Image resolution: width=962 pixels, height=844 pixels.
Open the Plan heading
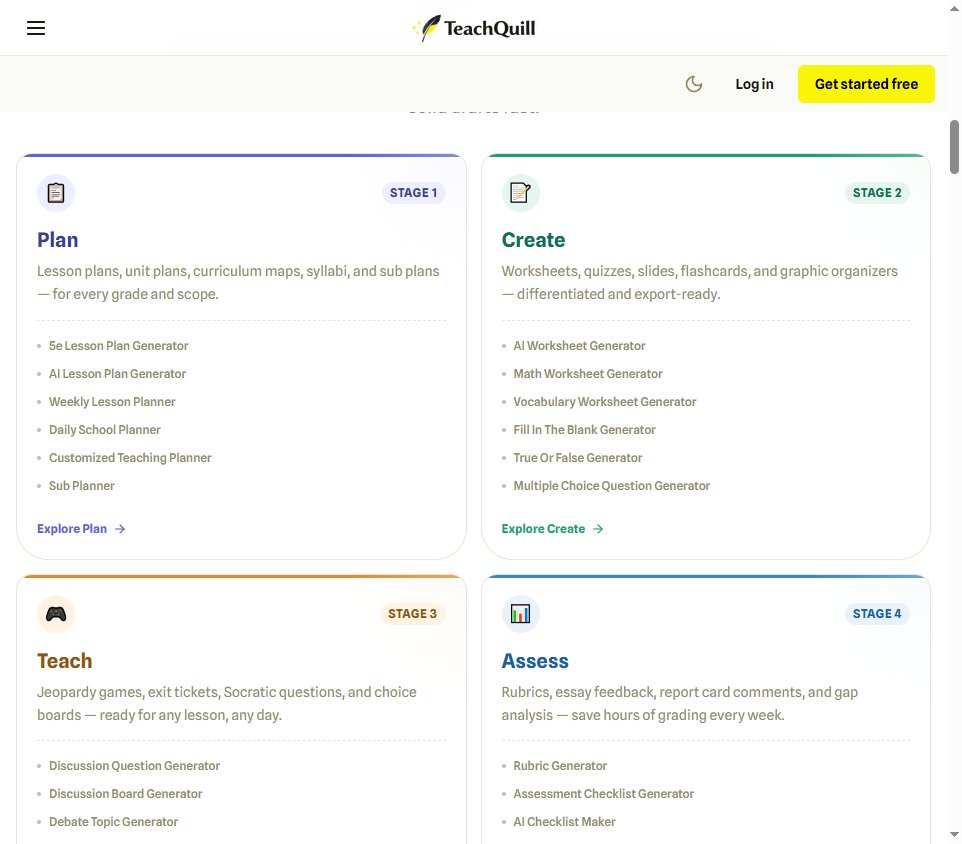click(x=58, y=240)
